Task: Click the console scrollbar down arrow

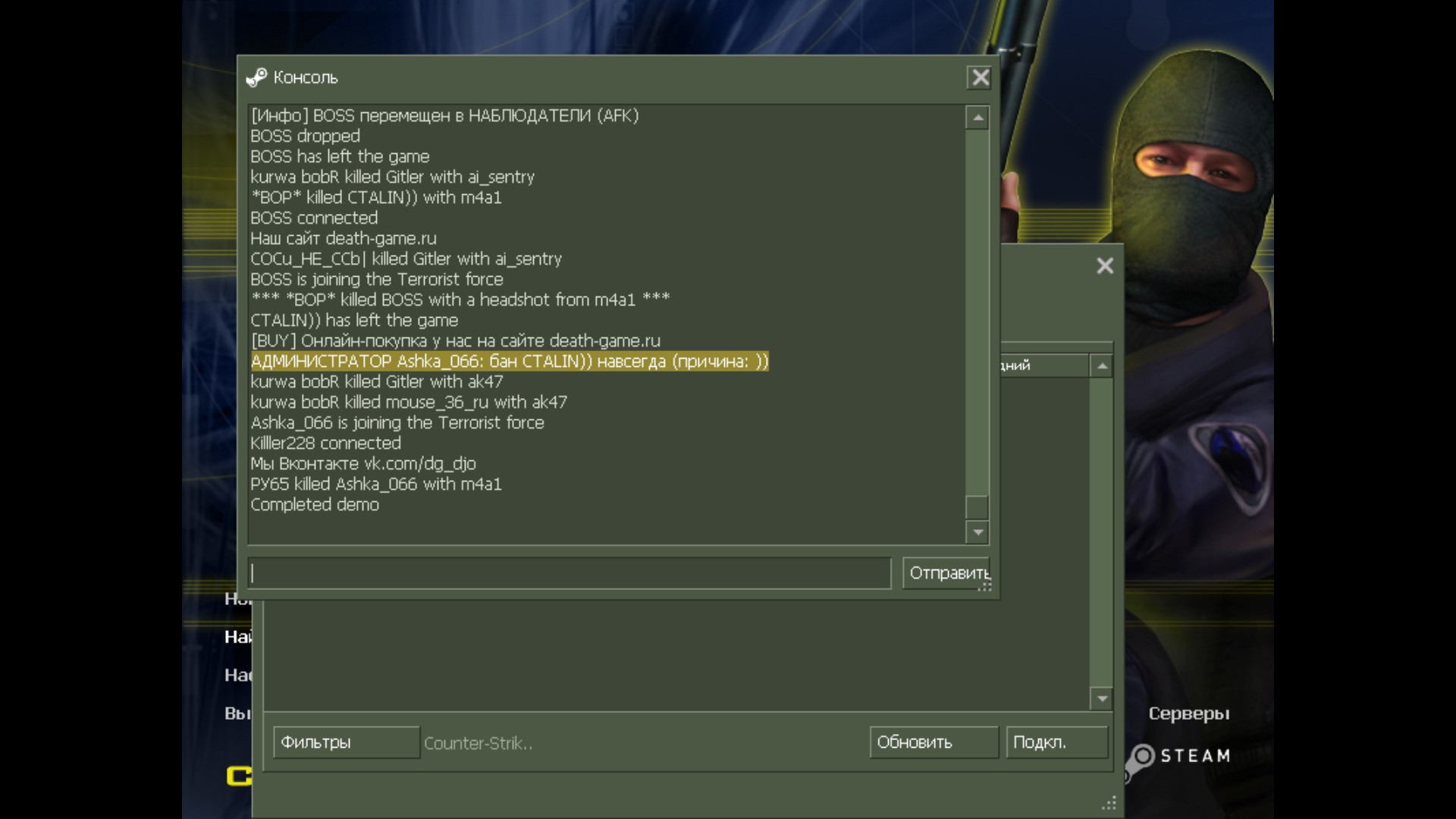Action: 977,532
